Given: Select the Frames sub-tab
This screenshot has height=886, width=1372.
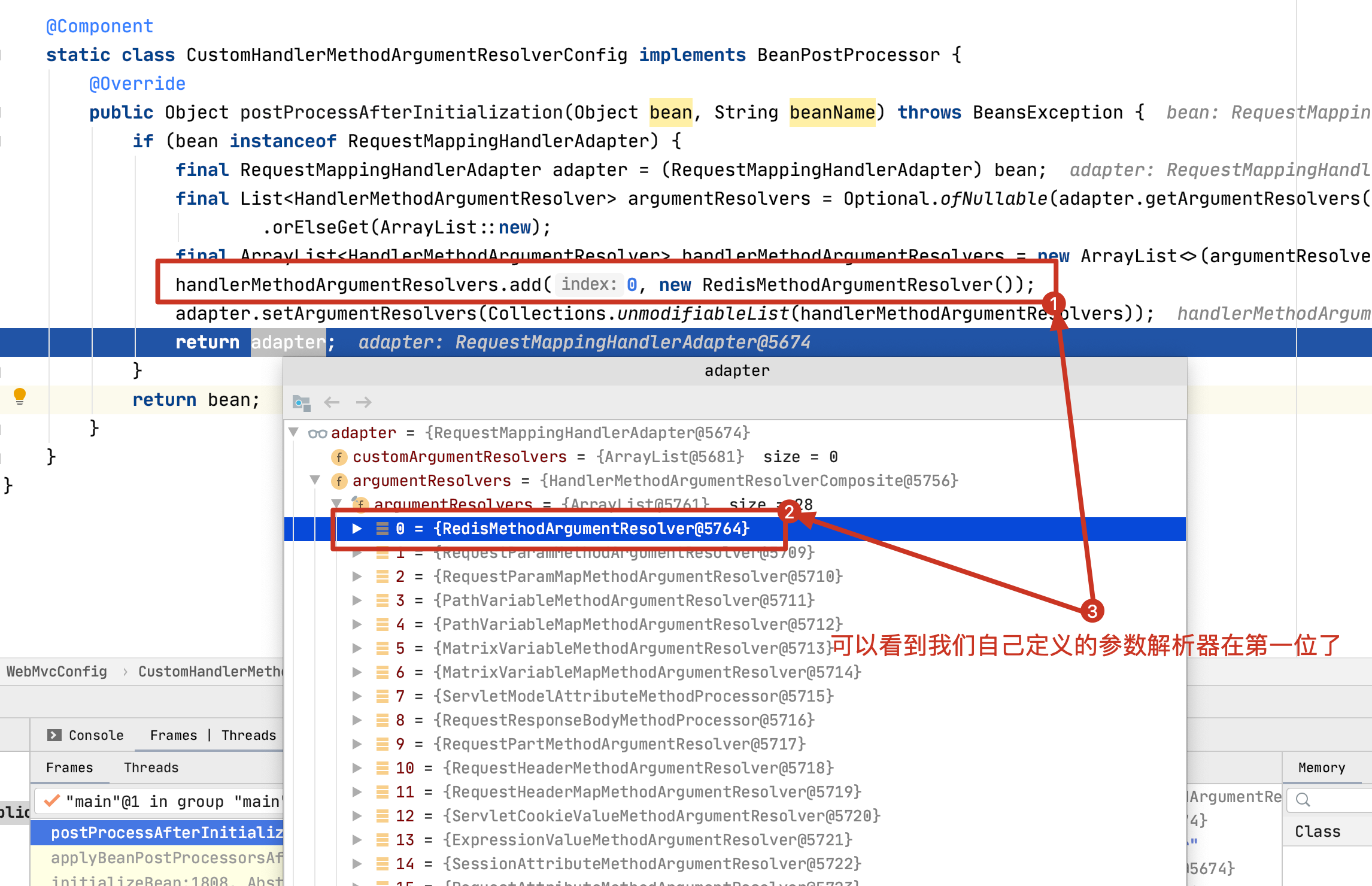Looking at the screenshot, I should click(x=69, y=767).
